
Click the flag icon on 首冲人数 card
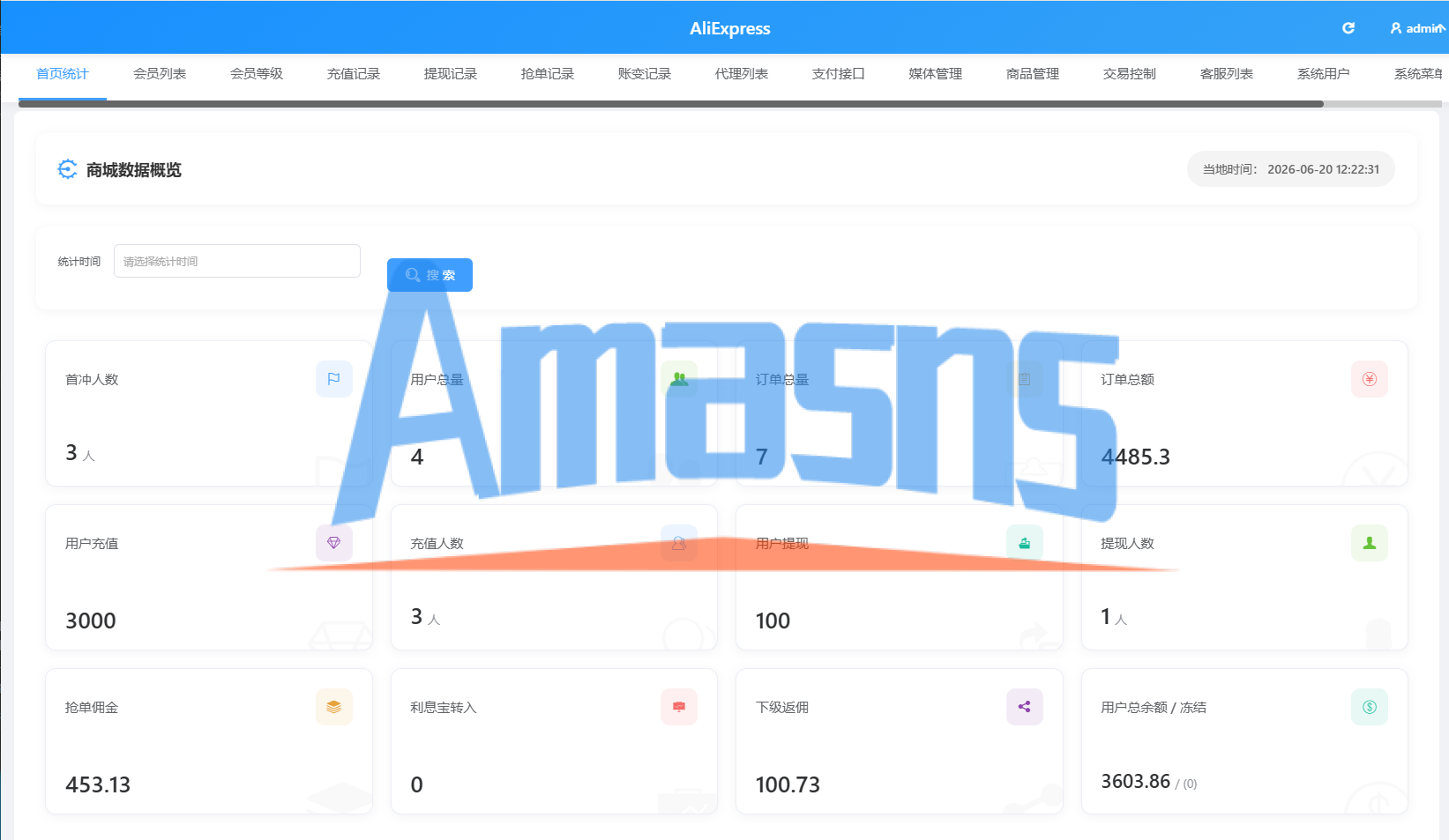click(333, 379)
